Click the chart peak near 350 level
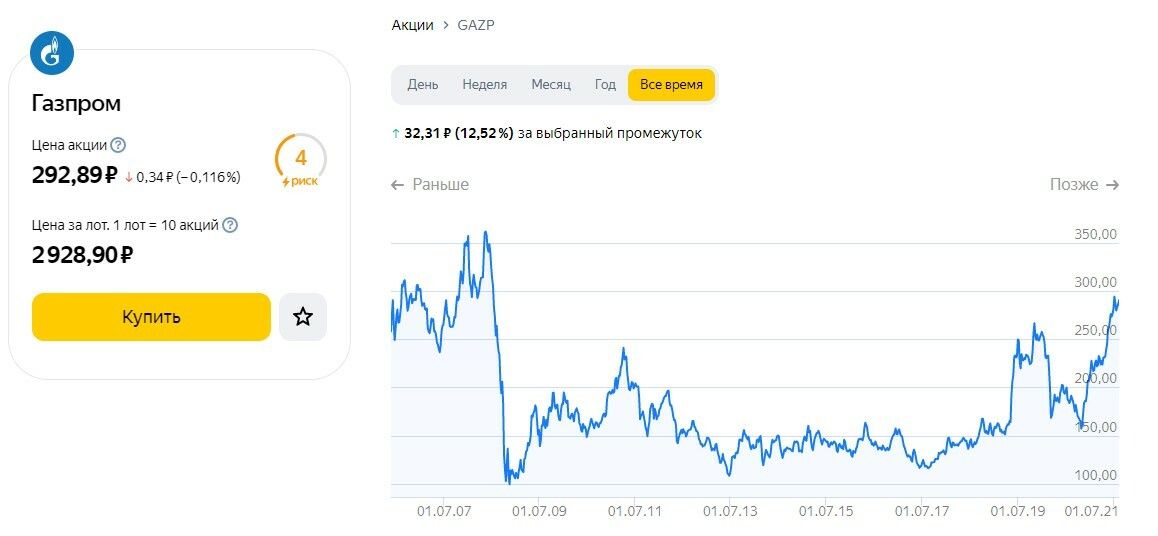Screen dimensions: 1158x536 point(486,233)
